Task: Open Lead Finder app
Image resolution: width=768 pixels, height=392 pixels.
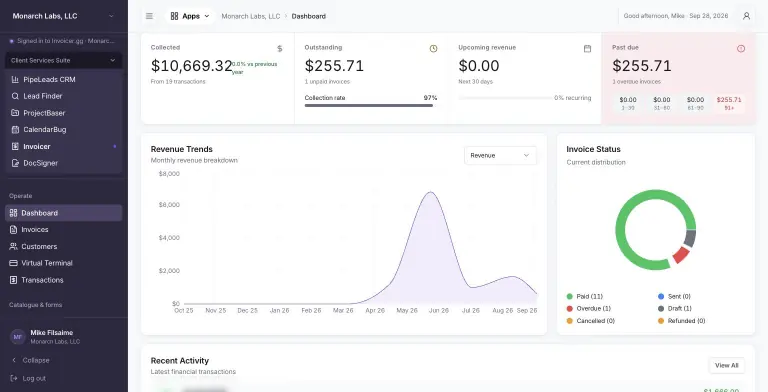Action: (64, 96)
